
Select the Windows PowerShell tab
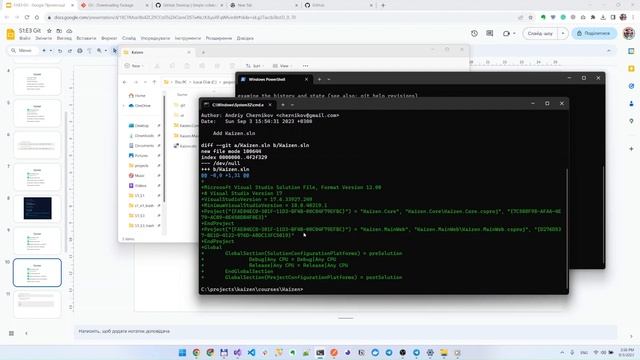[x=273, y=79]
